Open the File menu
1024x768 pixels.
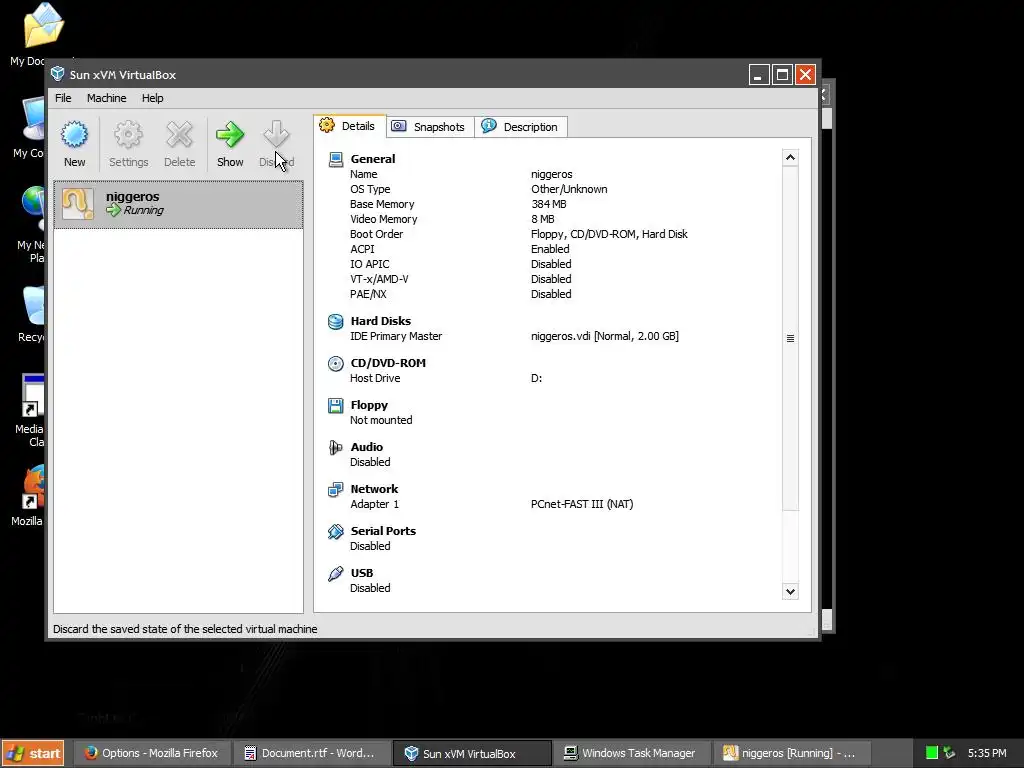63,98
